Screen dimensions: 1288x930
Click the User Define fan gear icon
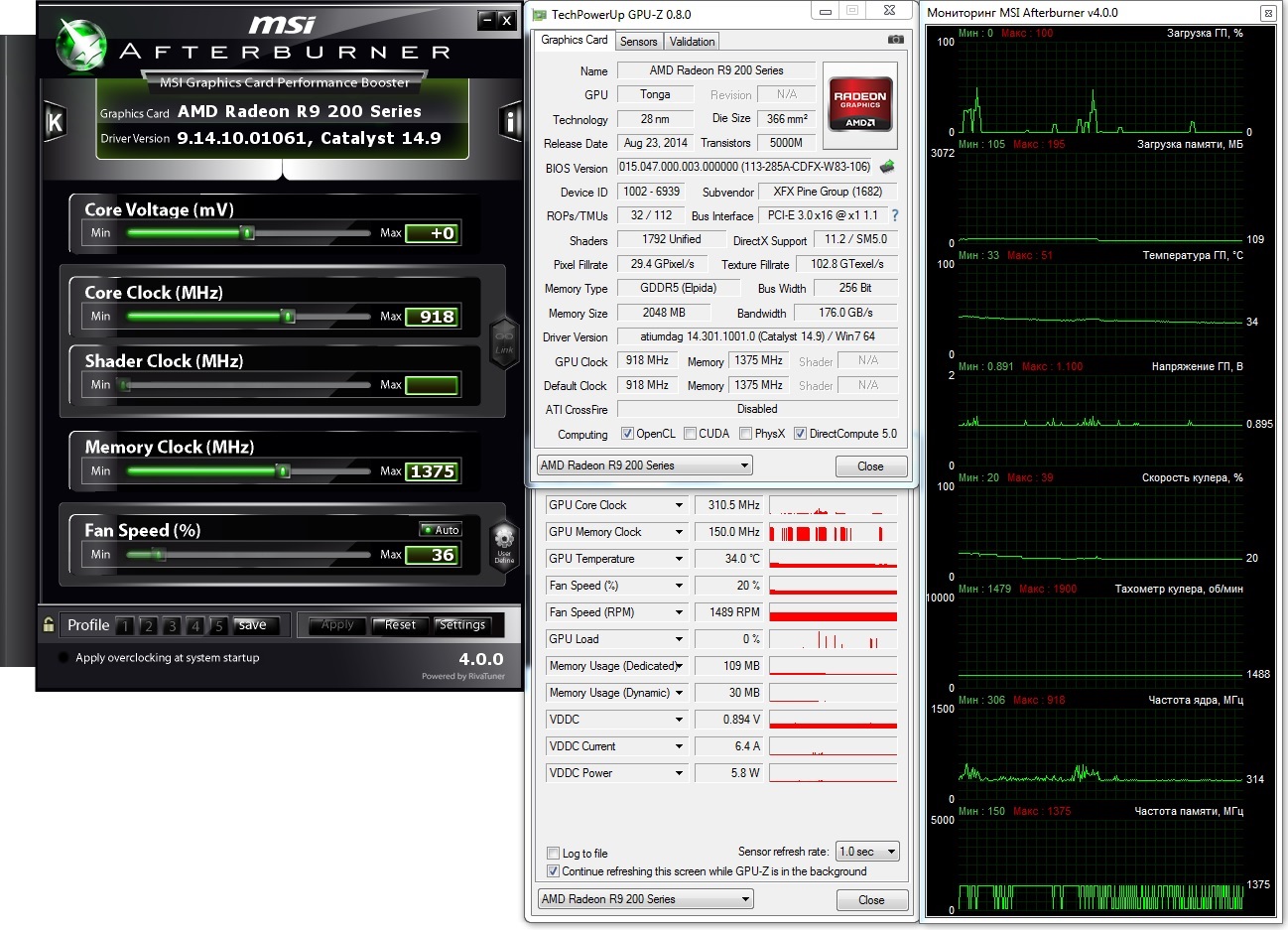pos(504,544)
